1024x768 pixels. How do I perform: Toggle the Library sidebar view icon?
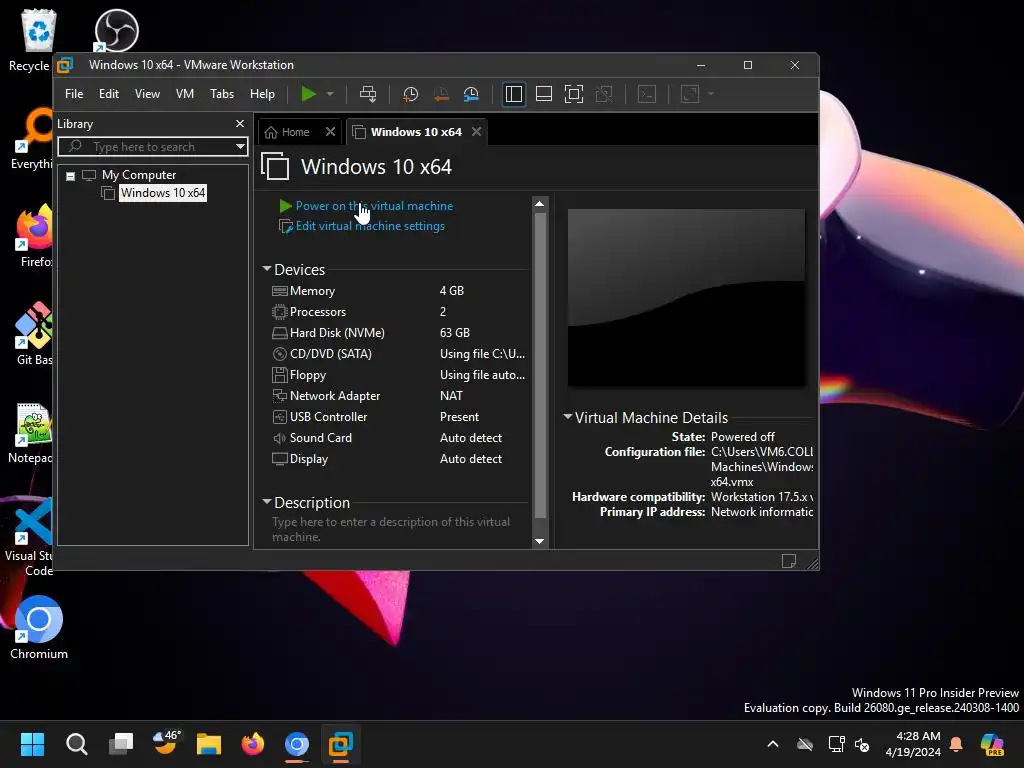[514, 94]
